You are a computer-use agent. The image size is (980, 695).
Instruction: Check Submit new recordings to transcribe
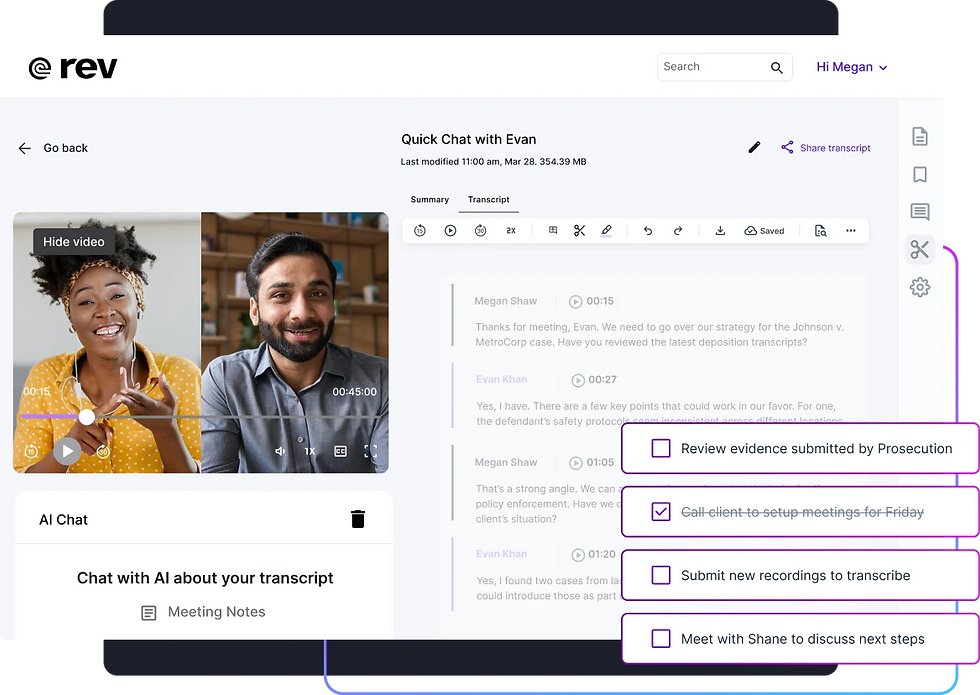(x=661, y=575)
